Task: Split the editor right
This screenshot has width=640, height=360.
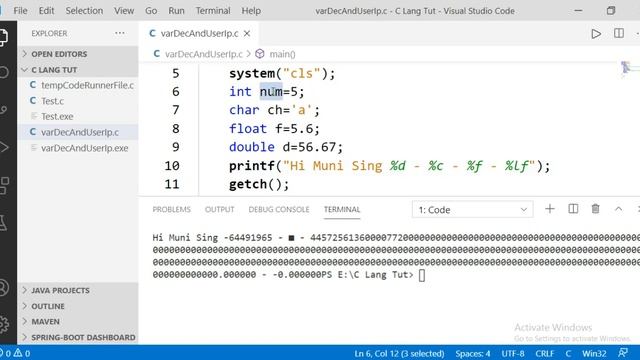Action: [x=619, y=33]
